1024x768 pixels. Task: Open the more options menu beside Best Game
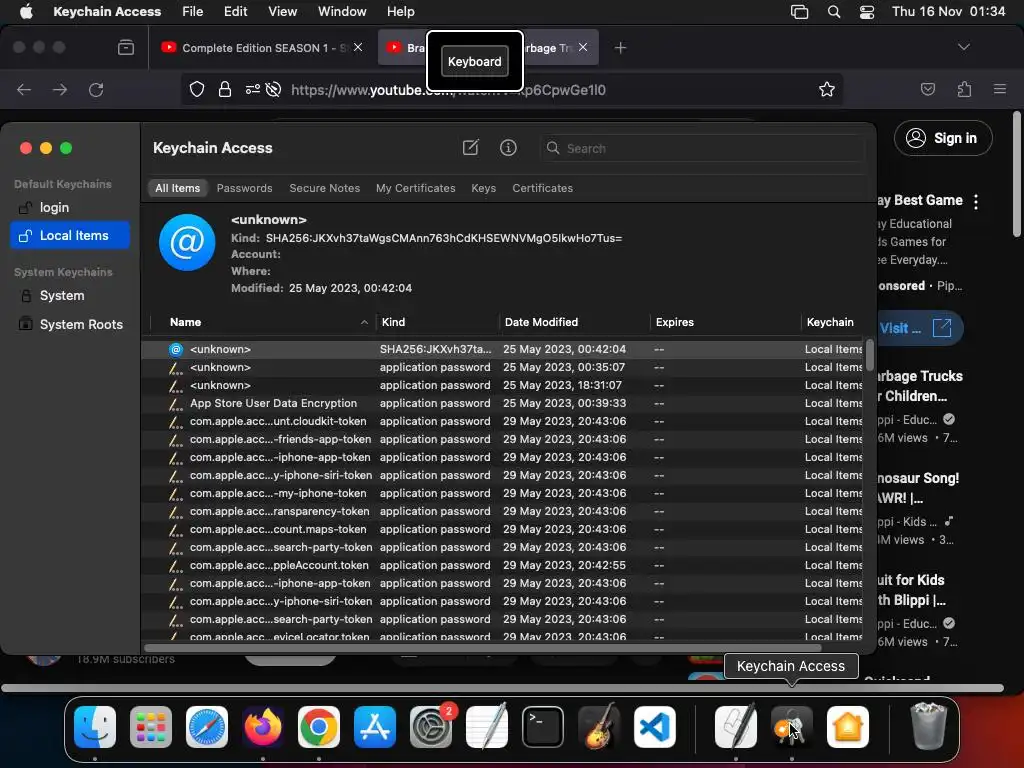976,202
